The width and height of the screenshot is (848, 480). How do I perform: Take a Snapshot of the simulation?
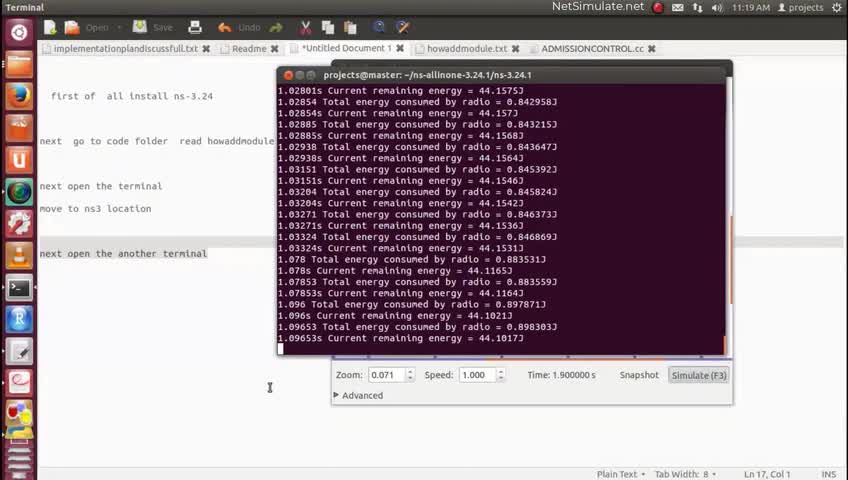[x=639, y=375]
